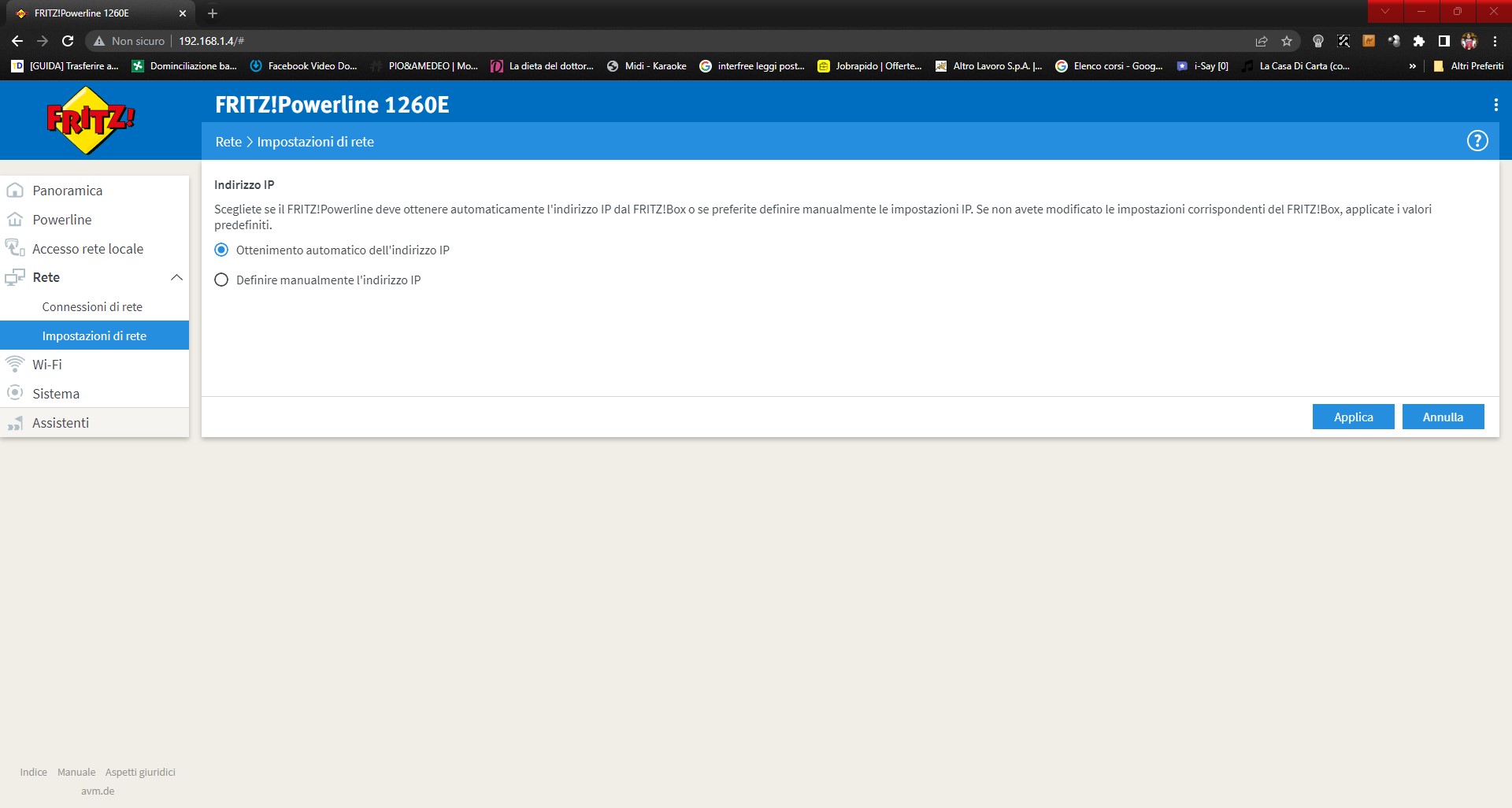Open the Elenco corsi - Goog... bookmark
The width and height of the screenshot is (1512, 808).
point(1110,66)
